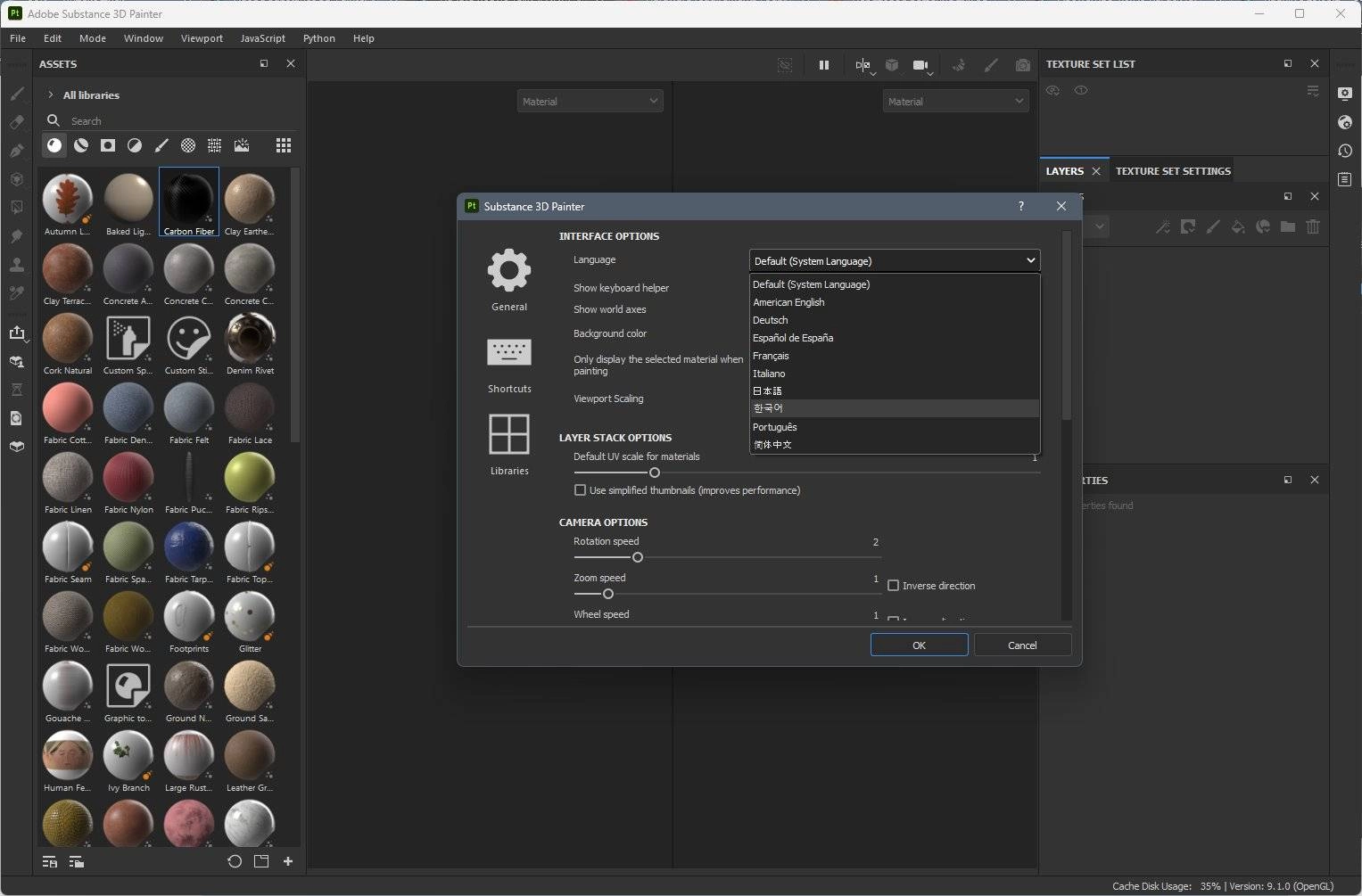1362x896 pixels.
Task: Enable Use simplified thumbnails checkbox
Action: point(581,490)
